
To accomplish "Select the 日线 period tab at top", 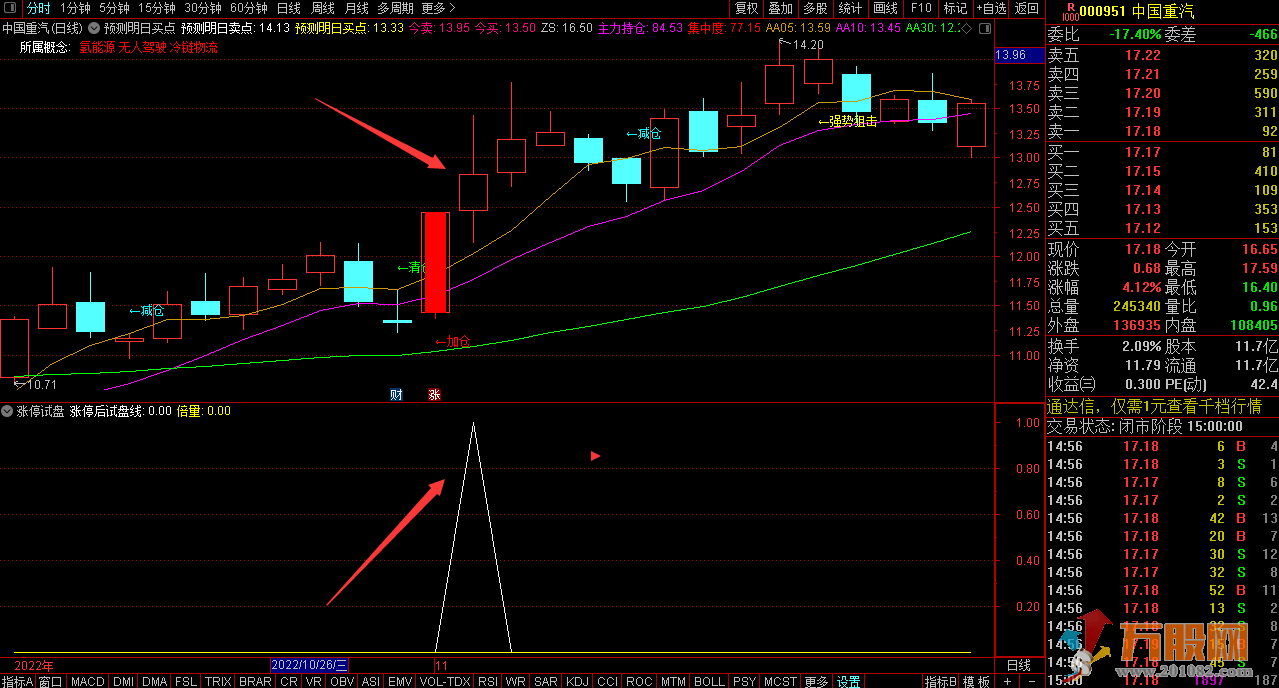I will [289, 8].
